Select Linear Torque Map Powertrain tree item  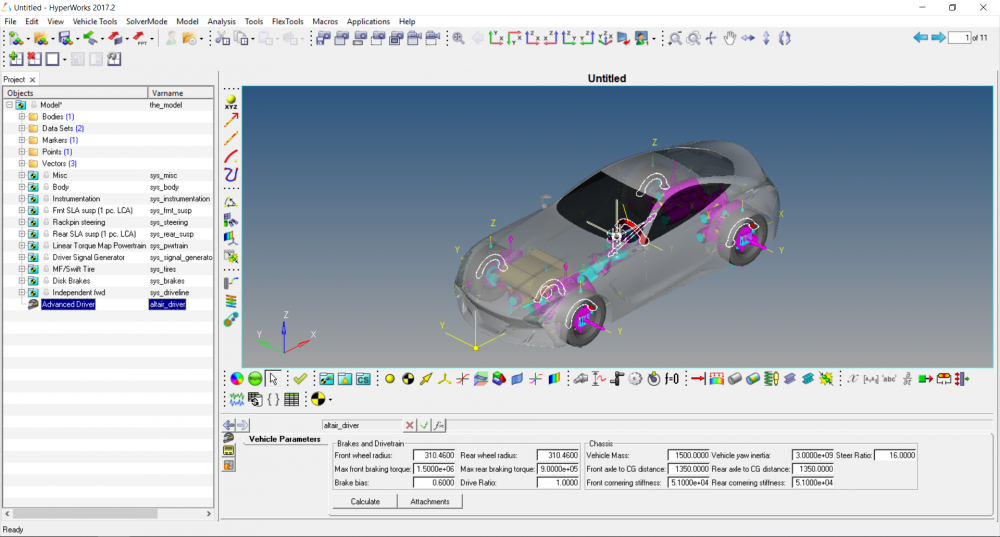click(99, 246)
